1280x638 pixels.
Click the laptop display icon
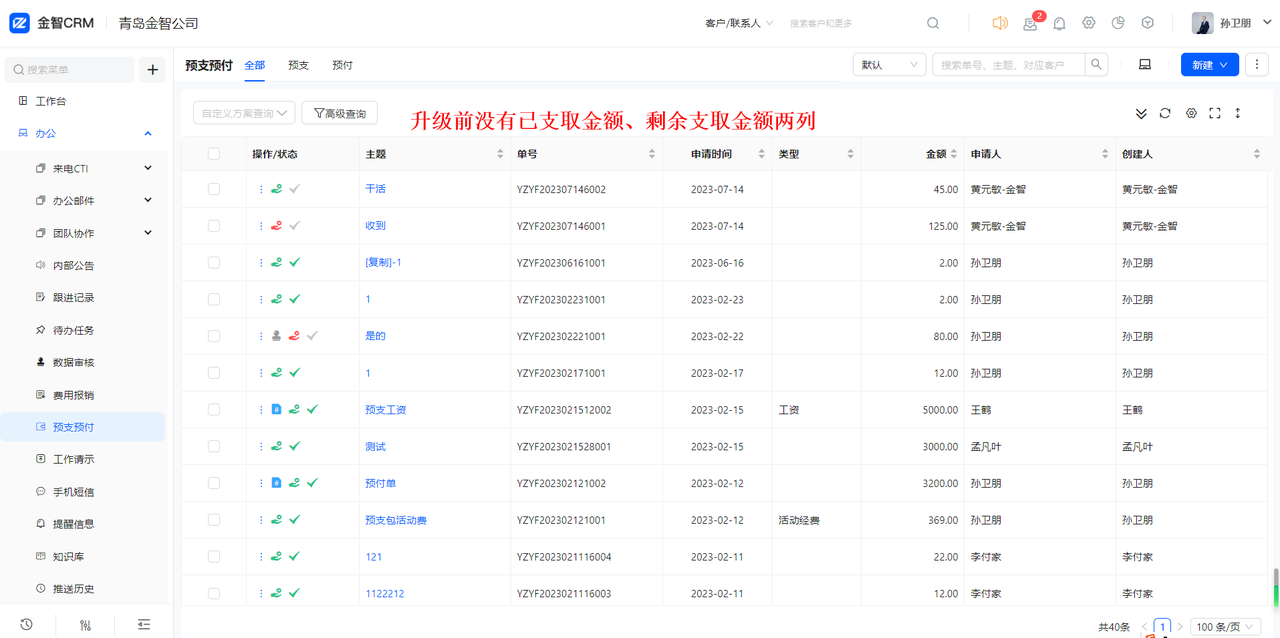point(1145,65)
